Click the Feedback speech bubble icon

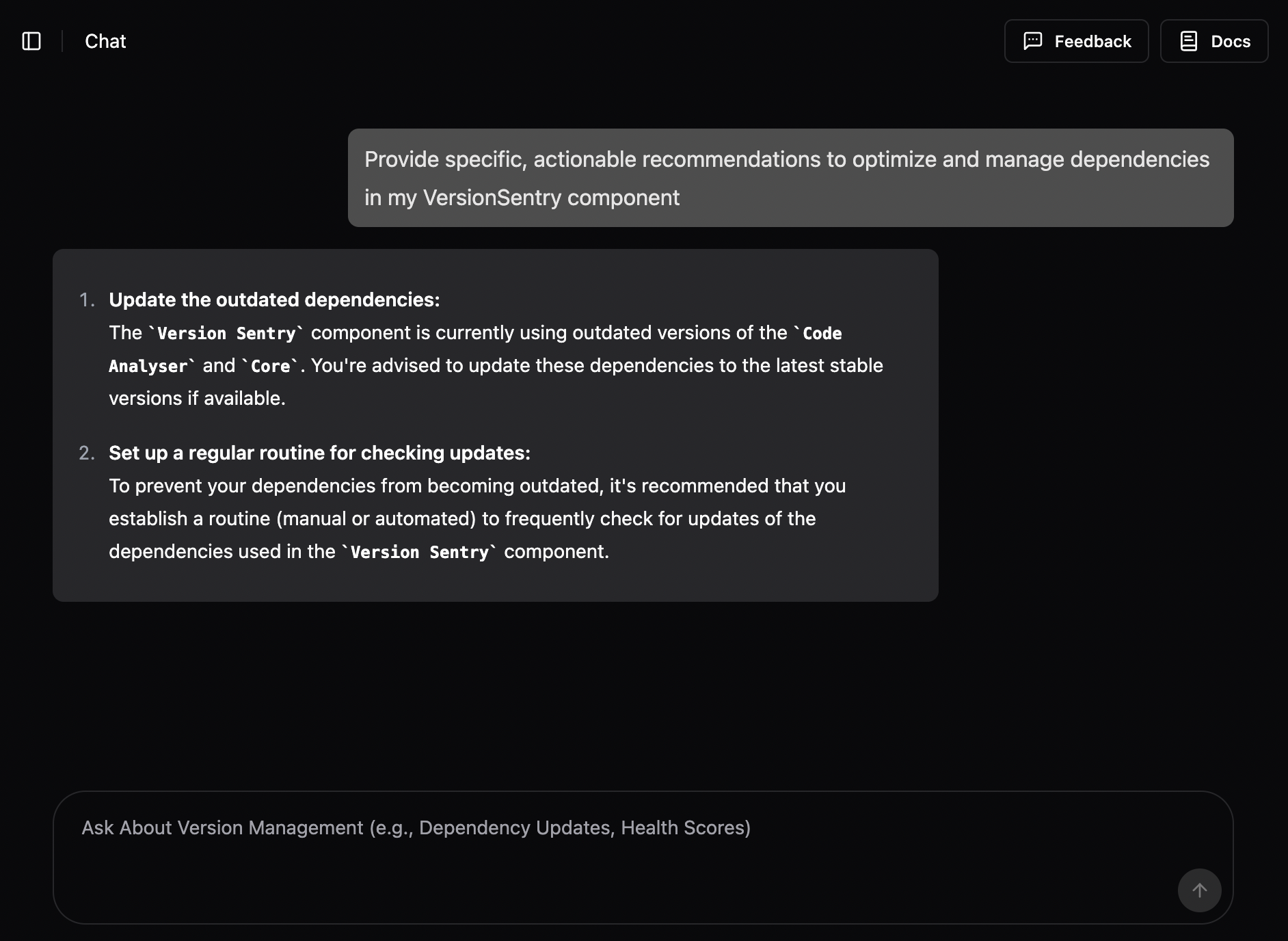click(x=1032, y=41)
